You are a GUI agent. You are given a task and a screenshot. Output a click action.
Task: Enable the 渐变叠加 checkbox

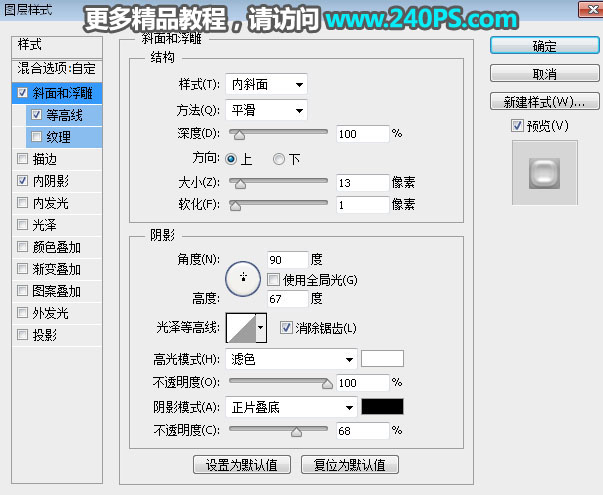(x=22, y=268)
